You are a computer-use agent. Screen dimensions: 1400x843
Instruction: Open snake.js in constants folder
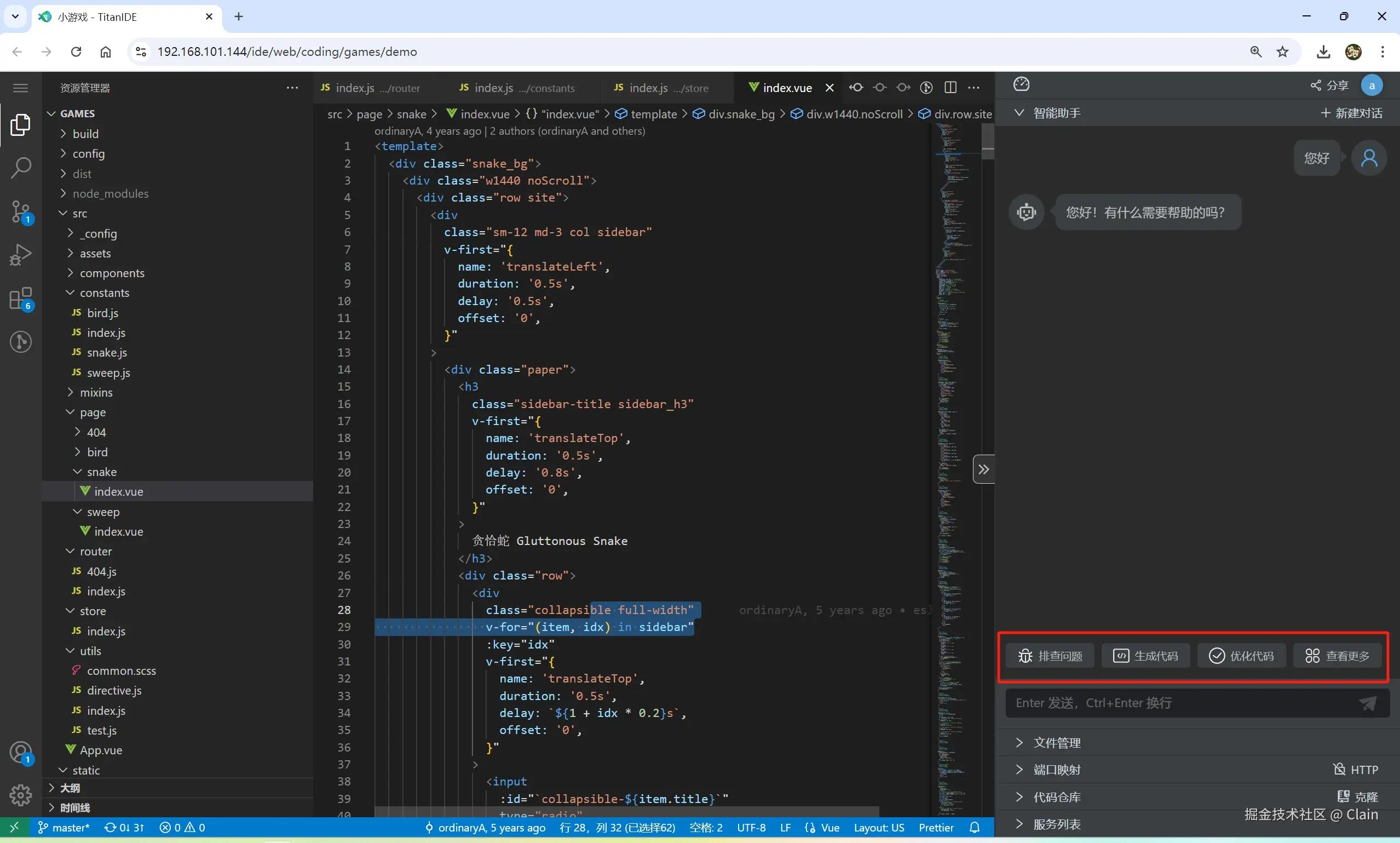pos(177,352)
